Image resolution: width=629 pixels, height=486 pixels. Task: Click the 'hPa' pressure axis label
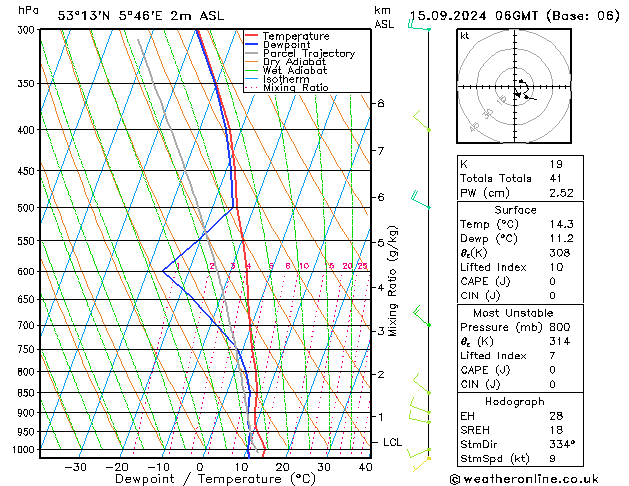tap(28, 11)
